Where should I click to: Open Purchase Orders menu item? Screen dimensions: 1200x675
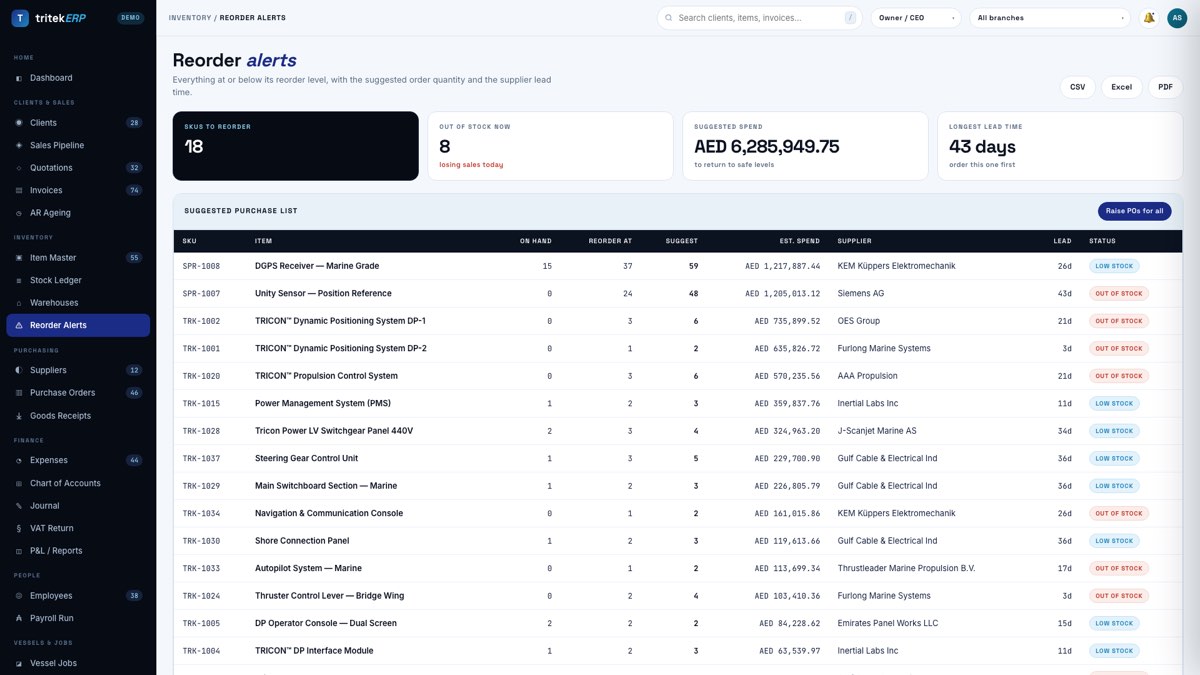pos(78,393)
